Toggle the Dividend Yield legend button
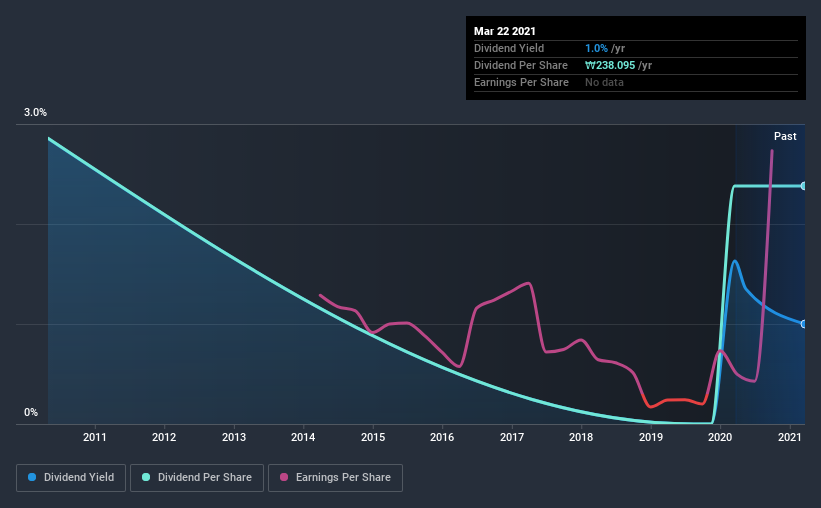The width and height of the screenshot is (821, 508). coord(71,478)
